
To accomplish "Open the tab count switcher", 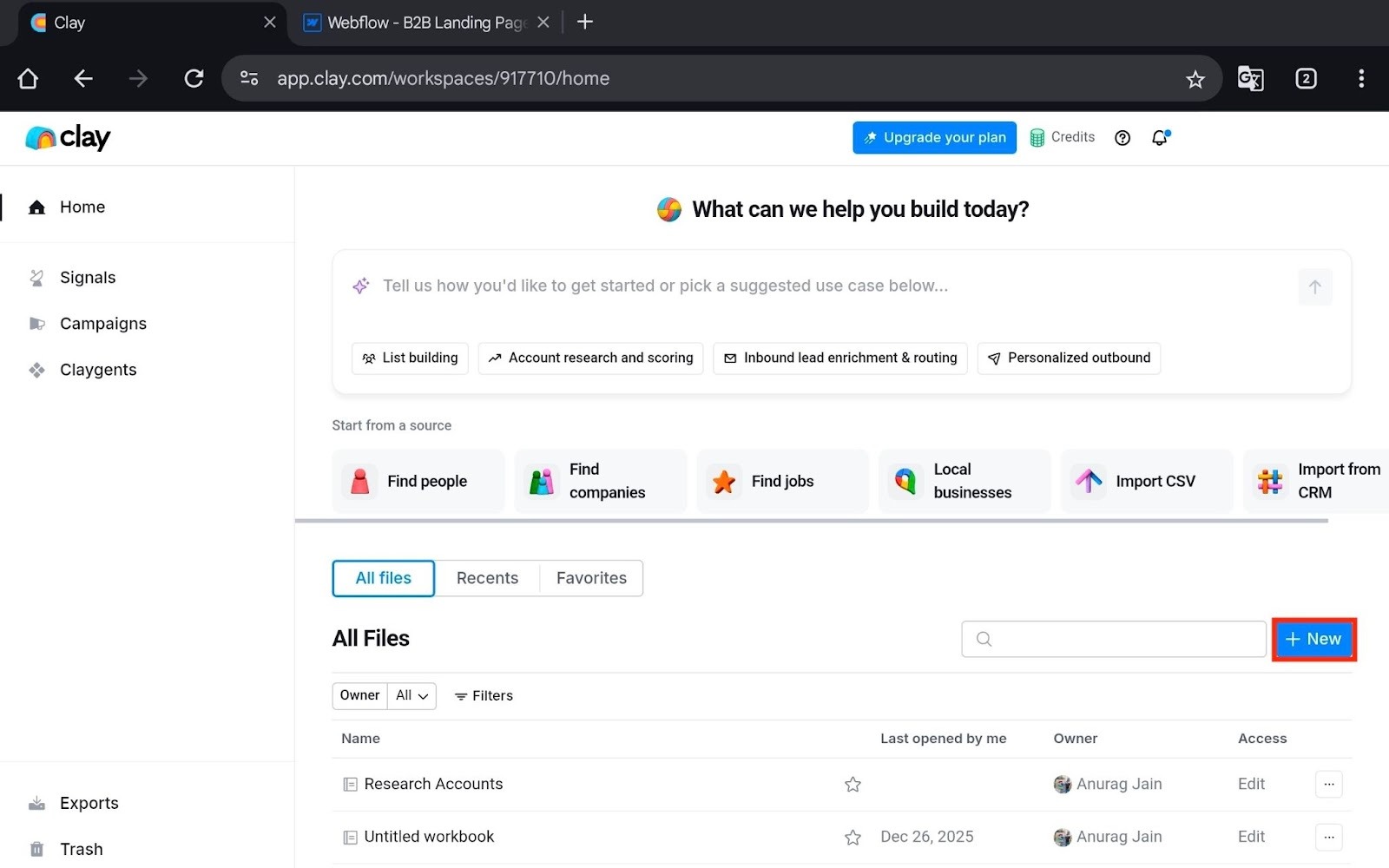I will [1306, 79].
